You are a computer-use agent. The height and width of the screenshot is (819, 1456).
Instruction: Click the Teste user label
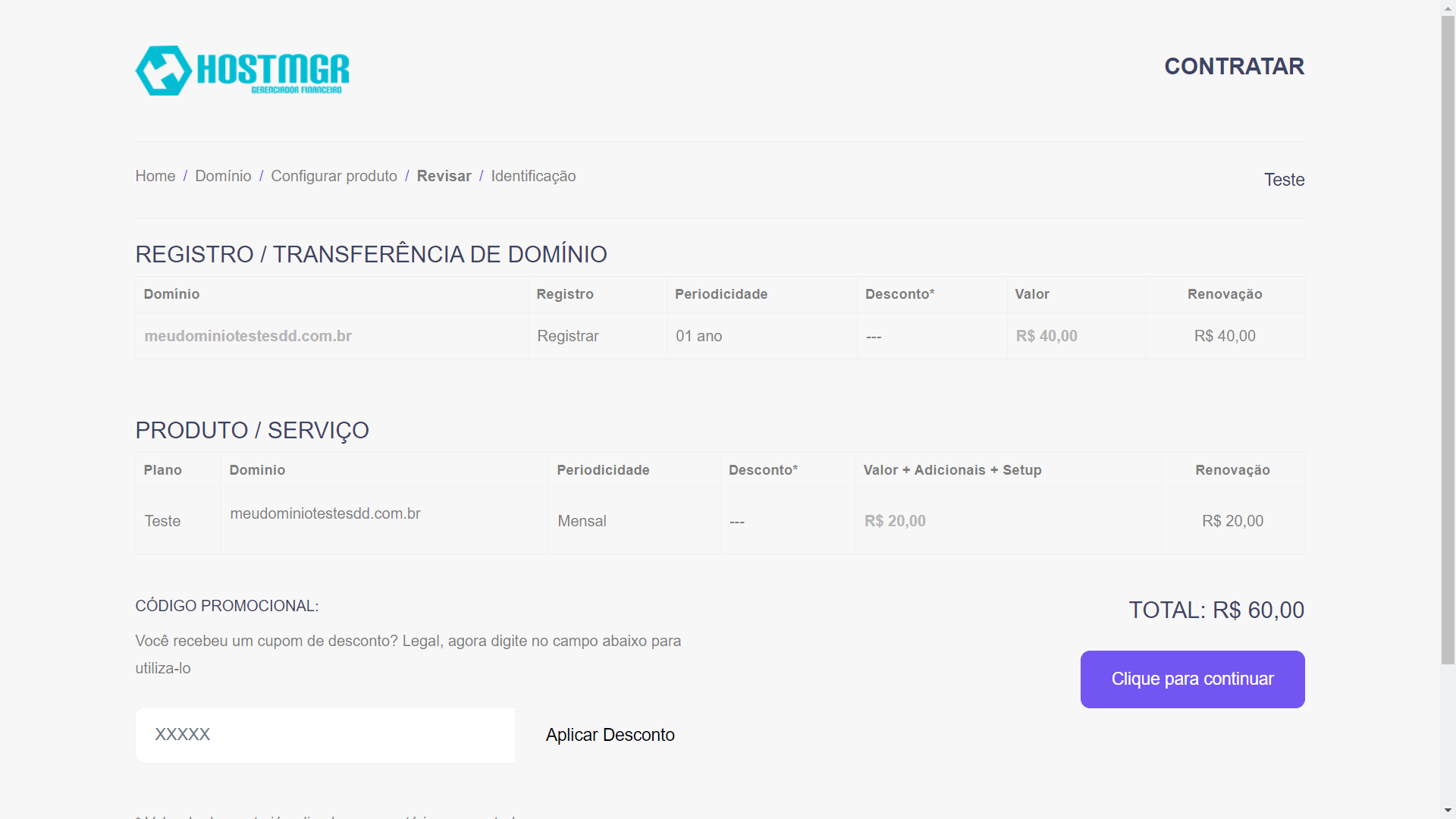[1284, 180]
